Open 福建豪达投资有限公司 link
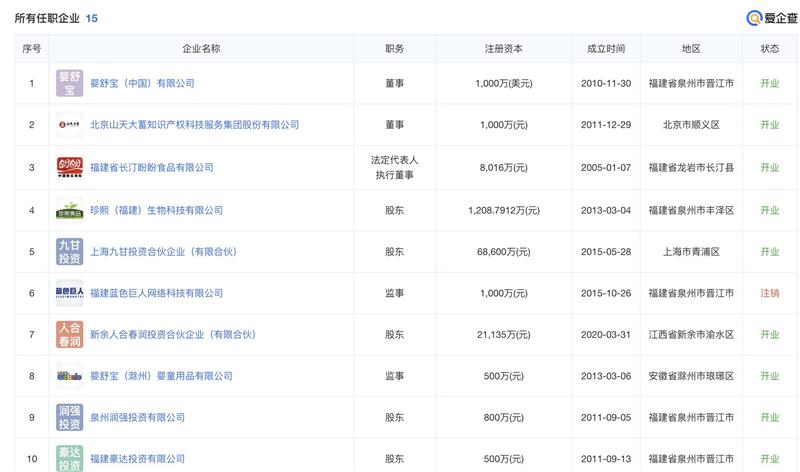800x472 pixels. click(x=137, y=458)
